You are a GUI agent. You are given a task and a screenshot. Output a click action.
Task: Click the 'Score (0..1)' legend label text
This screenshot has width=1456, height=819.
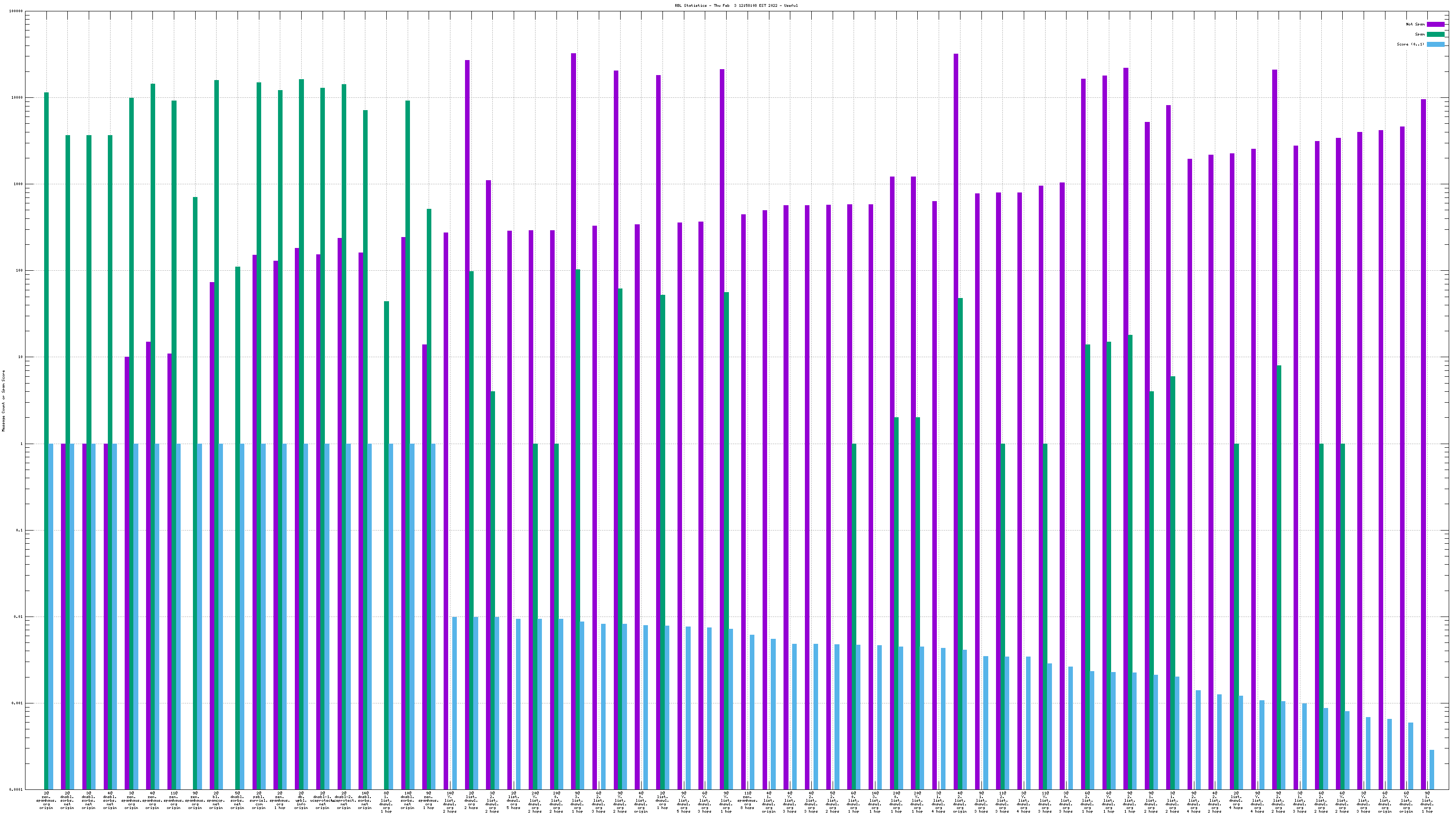coord(1410,44)
